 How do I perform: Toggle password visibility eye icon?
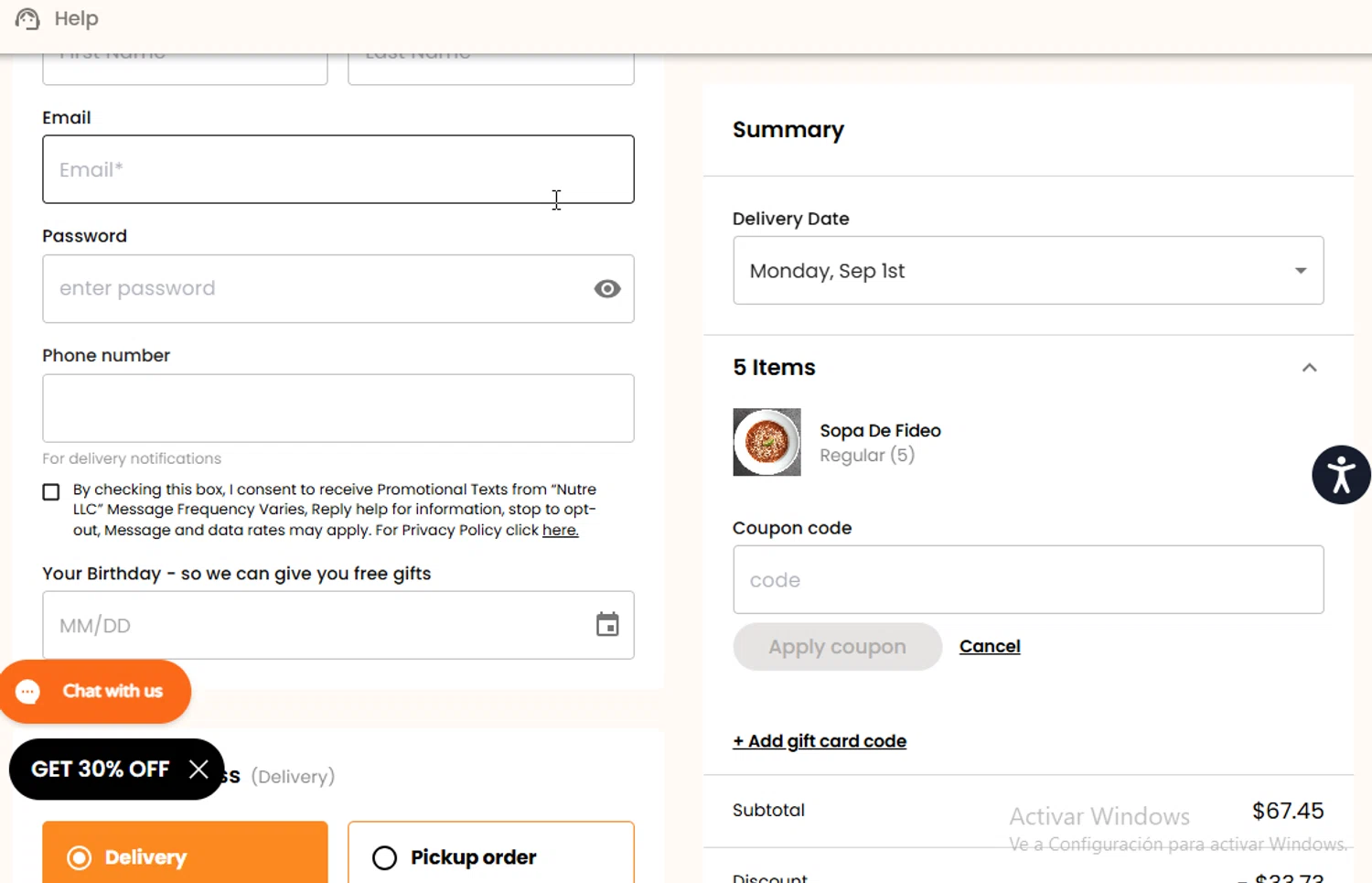(x=607, y=289)
